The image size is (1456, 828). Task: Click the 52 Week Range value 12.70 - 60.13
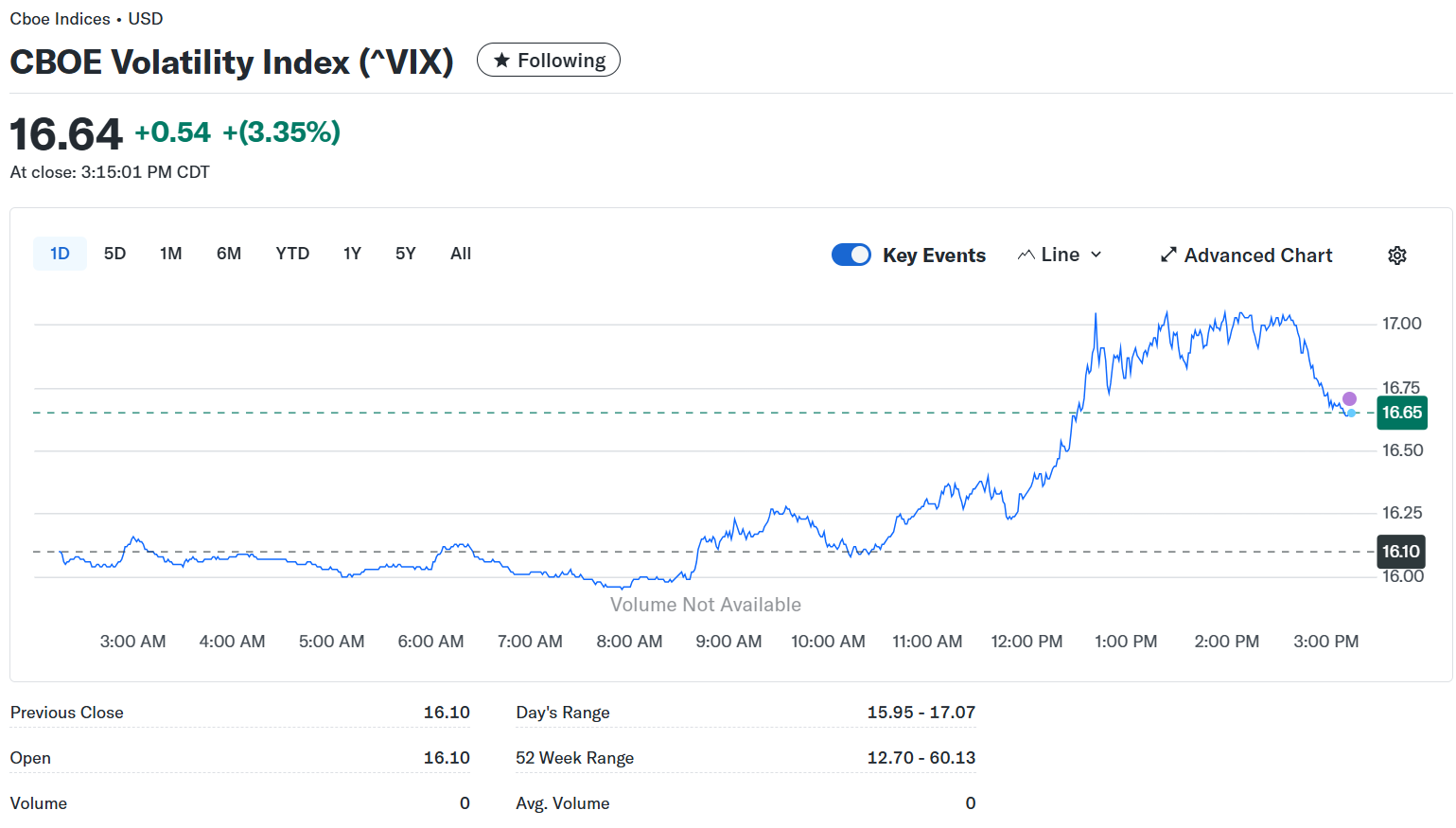tap(921, 758)
